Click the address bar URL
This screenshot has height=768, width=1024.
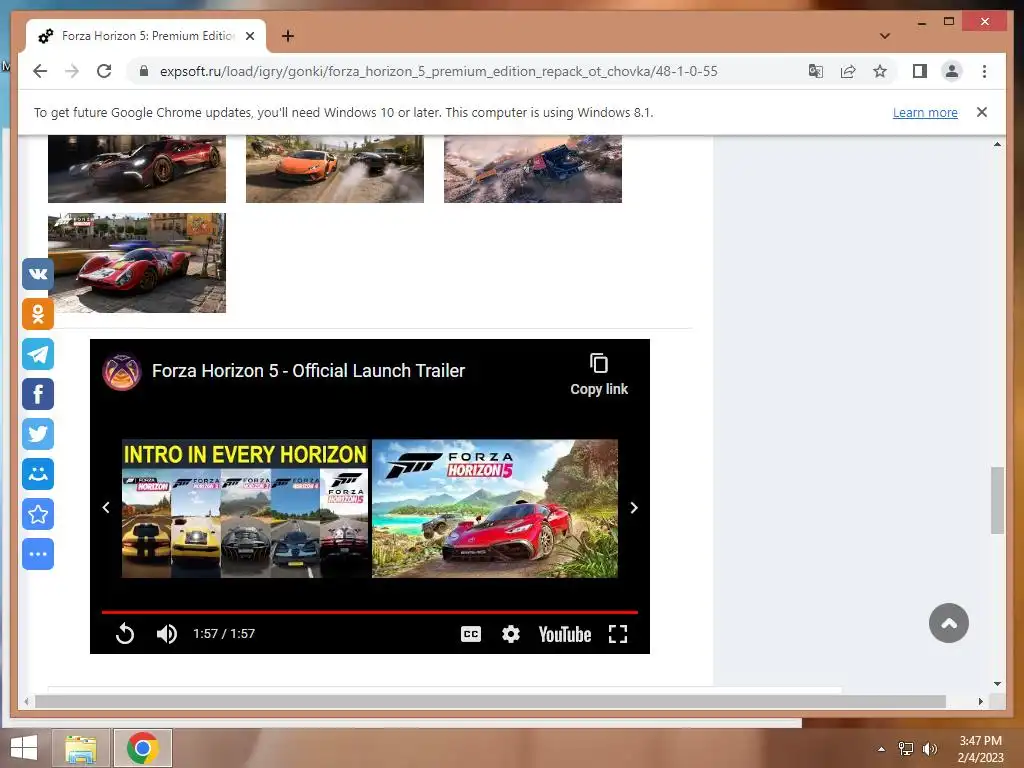[x=438, y=71]
